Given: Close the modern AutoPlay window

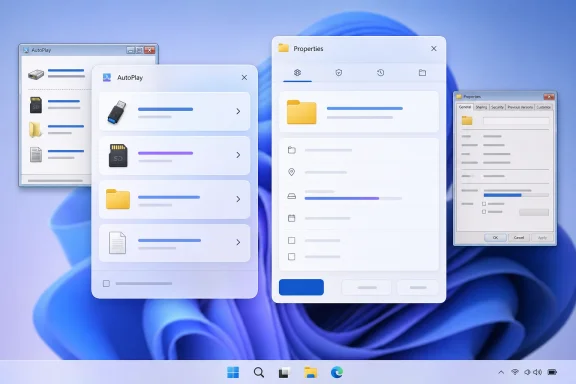Looking at the screenshot, I should coord(244,78).
